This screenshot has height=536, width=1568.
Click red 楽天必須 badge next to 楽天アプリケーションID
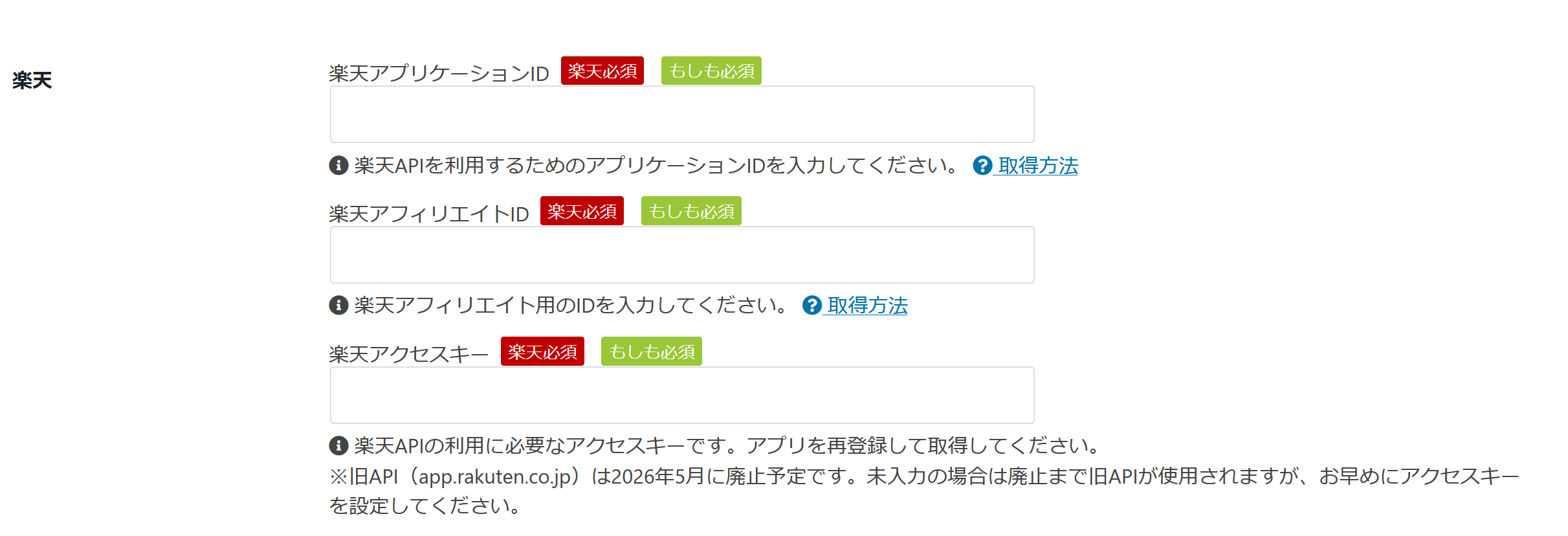click(x=602, y=71)
